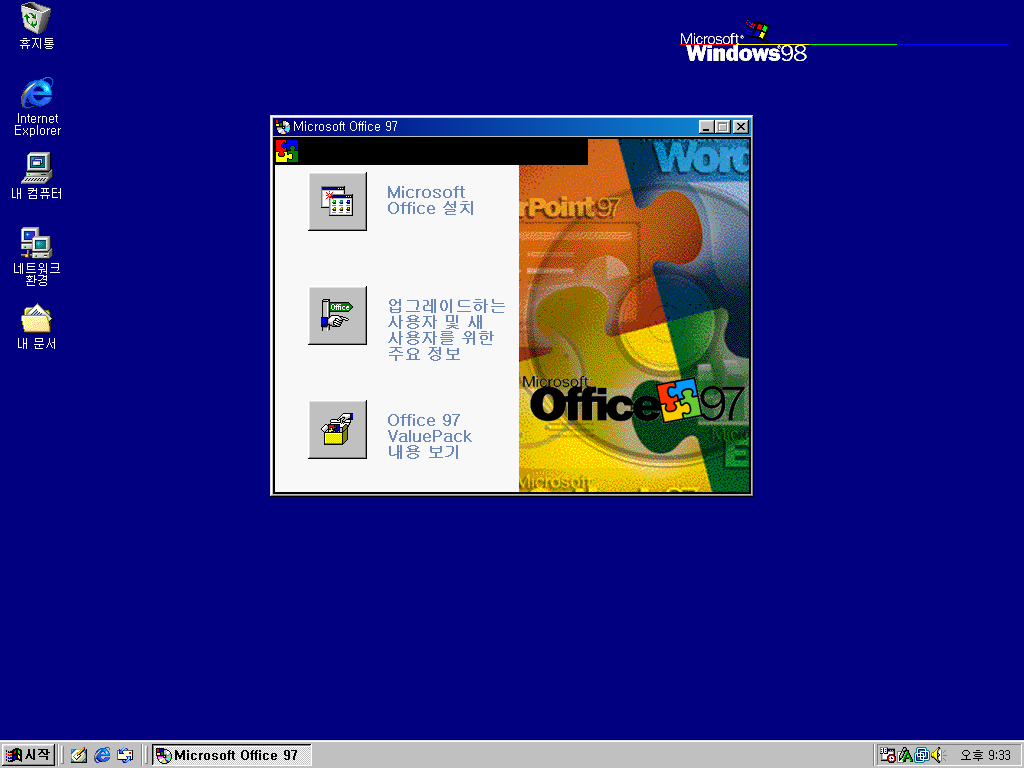Click the Microsoft Office 97 taskbar button

pos(232,755)
